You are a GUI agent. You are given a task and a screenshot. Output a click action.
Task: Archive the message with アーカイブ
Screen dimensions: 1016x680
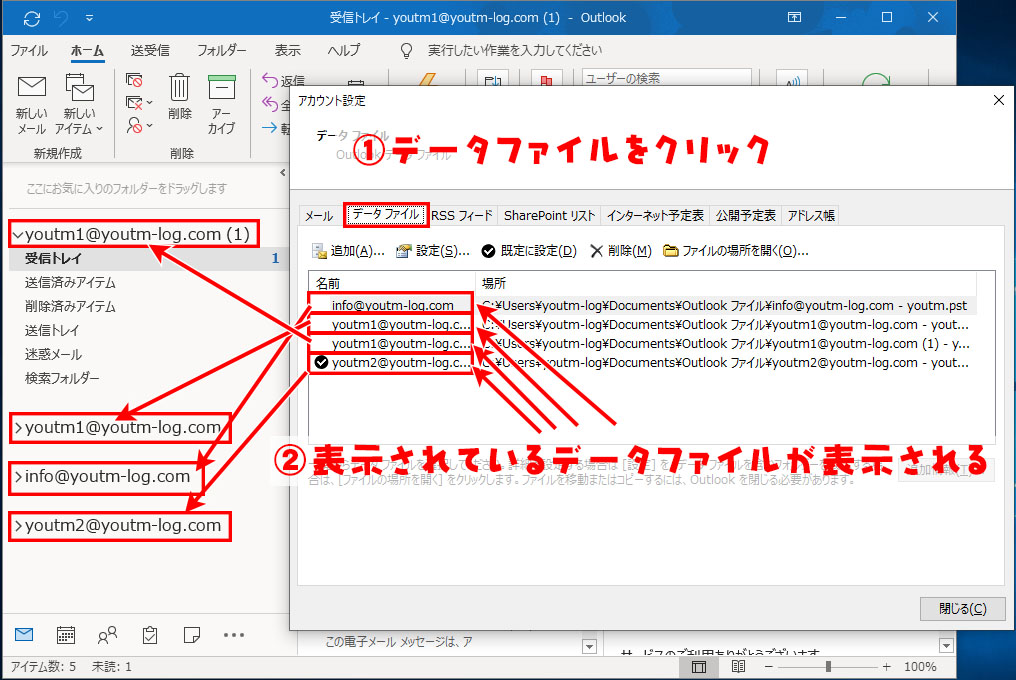click(221, 104)
